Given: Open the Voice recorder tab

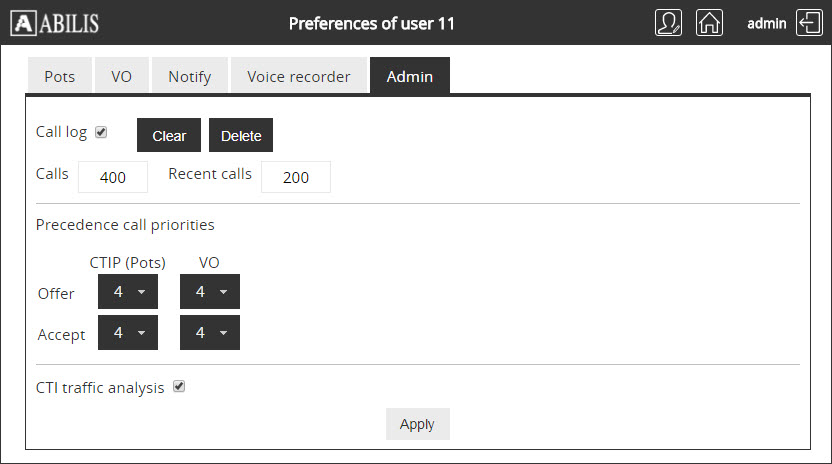Looking at the screenshot, I should click(x=298, y=76).
